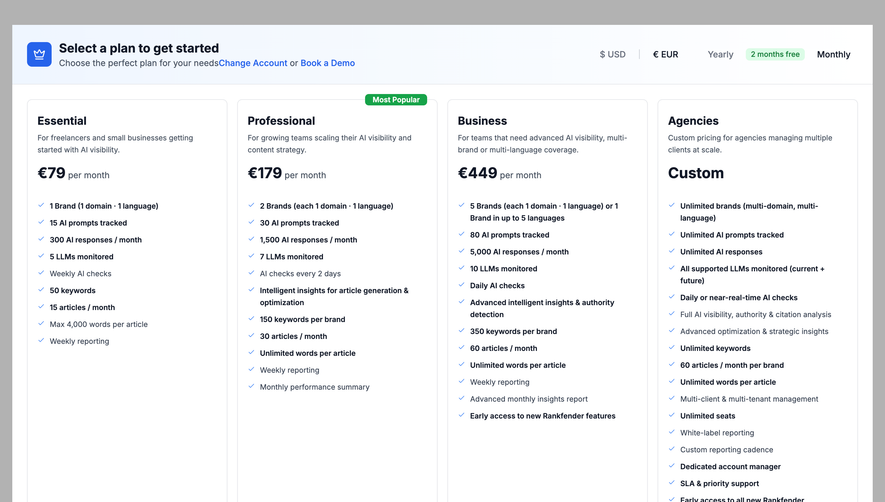Screen dimensions: 885x502
Task: Click checkmark beside 7 LLMs monitored
Action: click(x=251, y=256)
